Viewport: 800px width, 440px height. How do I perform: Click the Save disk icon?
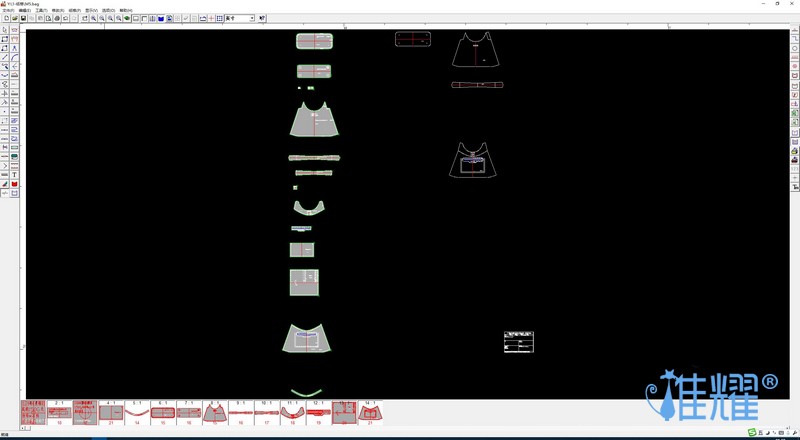23,18
